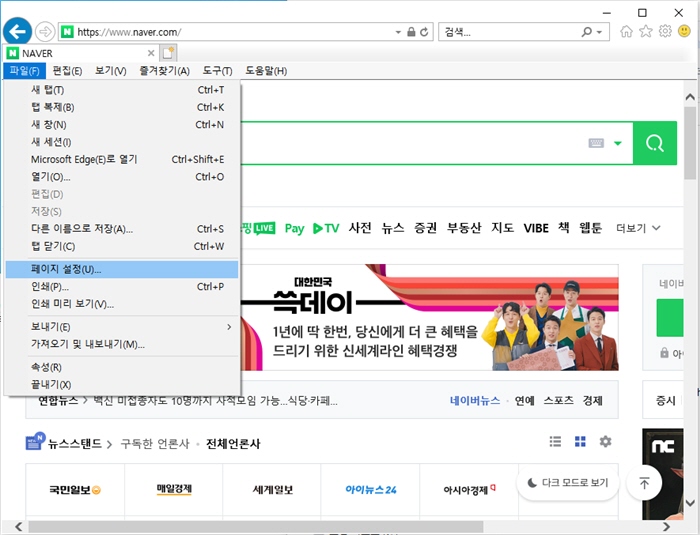
Task: Click the horizontal scrollbar right arrow
Action: click(666, 527)
